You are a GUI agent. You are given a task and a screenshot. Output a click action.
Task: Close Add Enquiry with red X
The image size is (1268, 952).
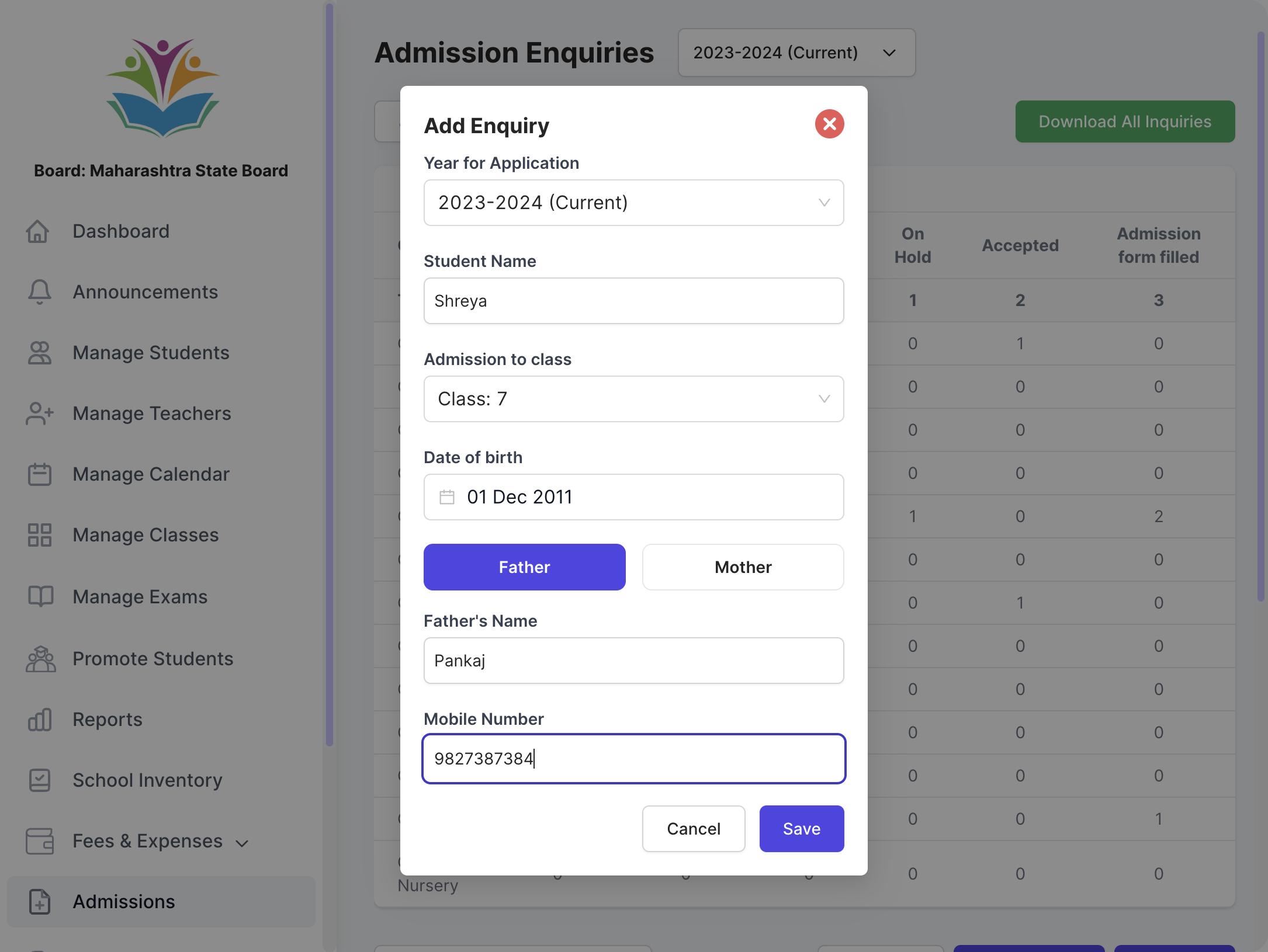pyautogui.click(x=830, y=124)
